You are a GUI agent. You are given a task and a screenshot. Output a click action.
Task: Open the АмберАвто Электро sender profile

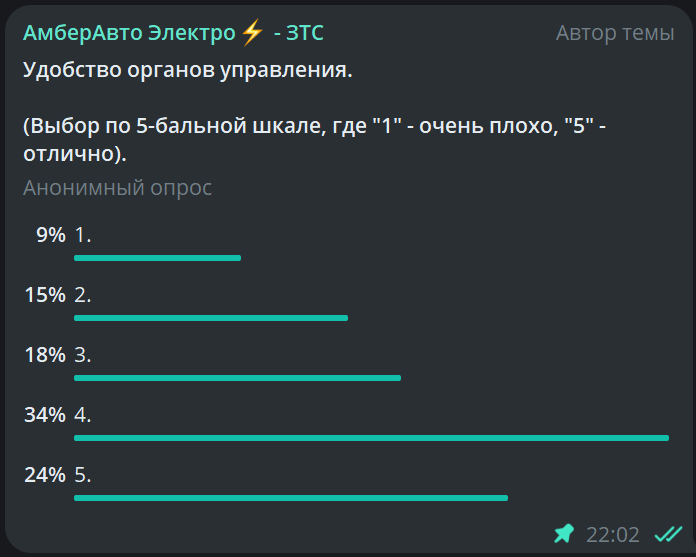click(x=173, y=33)
